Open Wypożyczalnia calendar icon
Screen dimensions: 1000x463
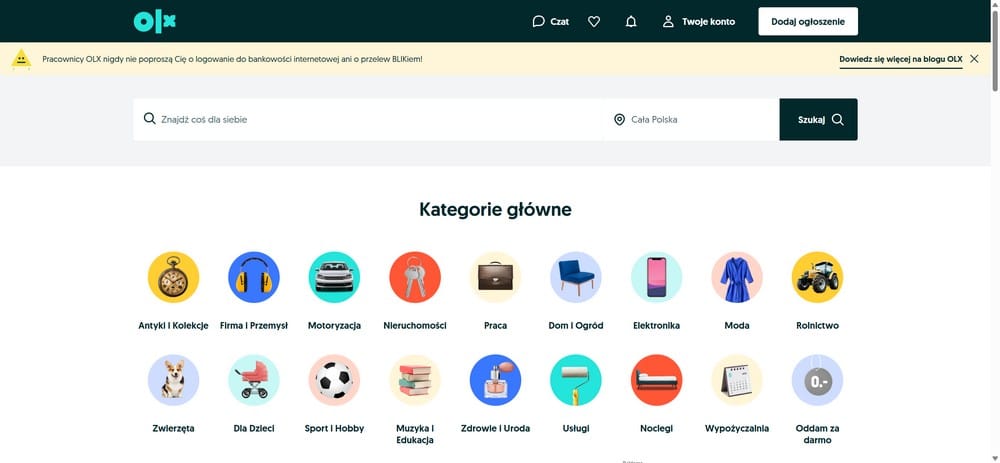(737, 380)
